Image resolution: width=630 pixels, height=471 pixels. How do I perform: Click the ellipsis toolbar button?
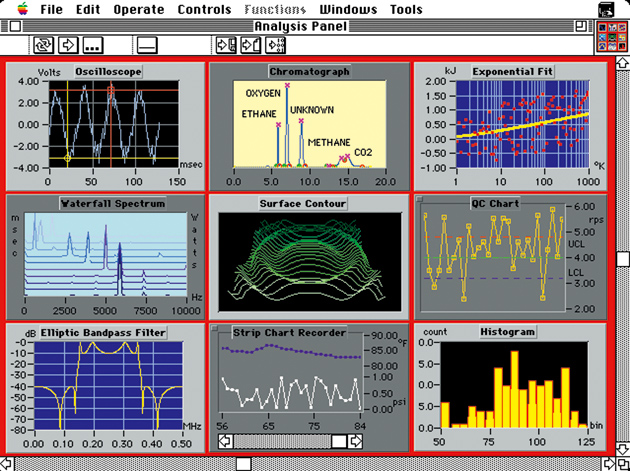pyautogui.click(x=93, y=45)
